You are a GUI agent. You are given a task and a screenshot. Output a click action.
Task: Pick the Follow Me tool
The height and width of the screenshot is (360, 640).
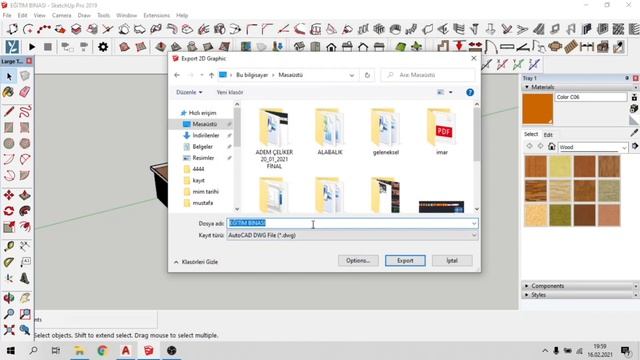point(24,211)
